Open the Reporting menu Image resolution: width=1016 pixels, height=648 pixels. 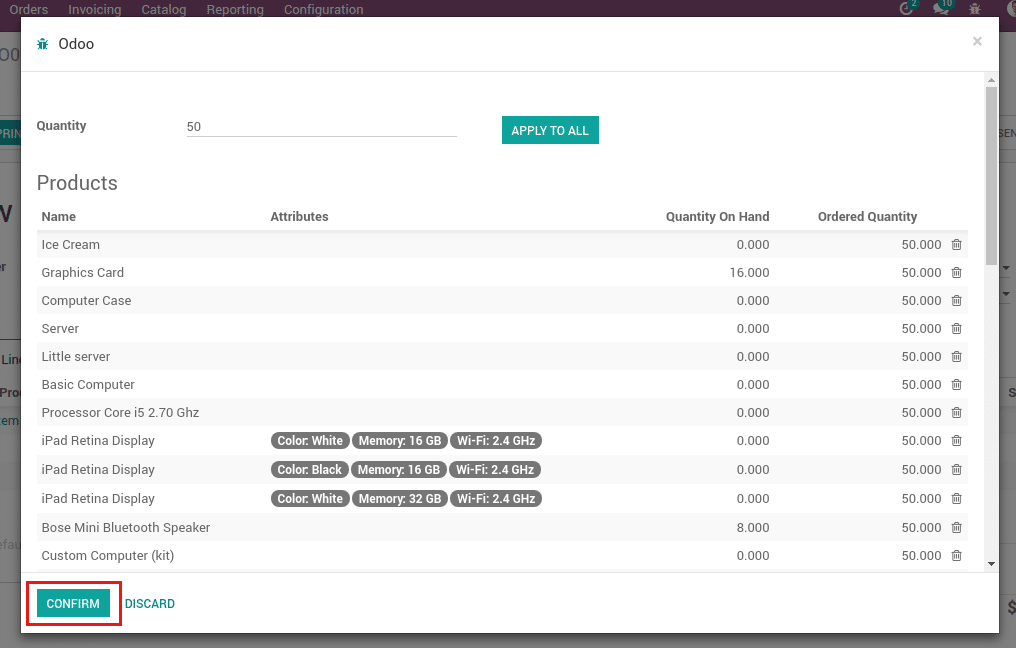[235, 9]
